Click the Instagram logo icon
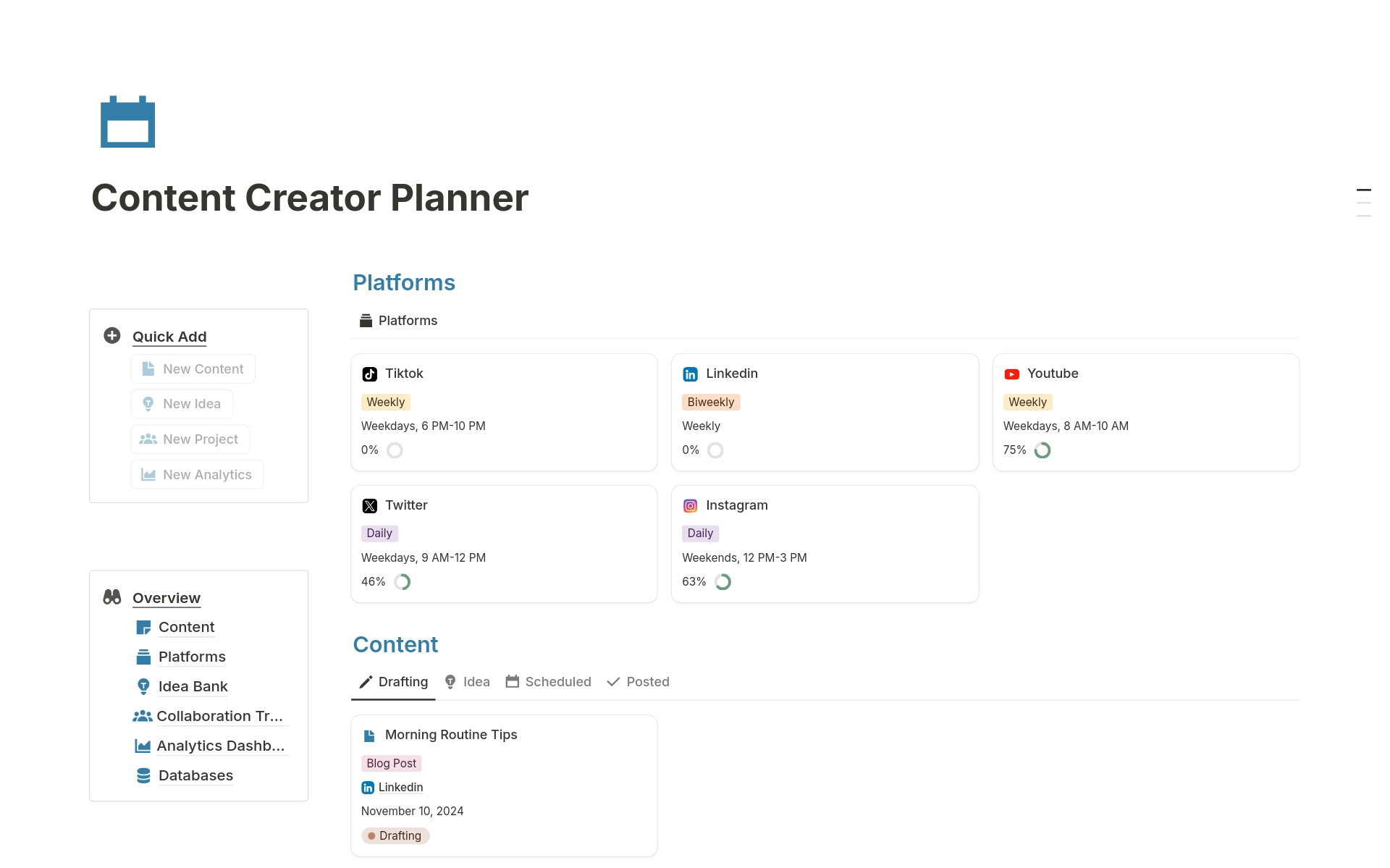The width and height of the screenshot is (1390, 868). [691, 506]
